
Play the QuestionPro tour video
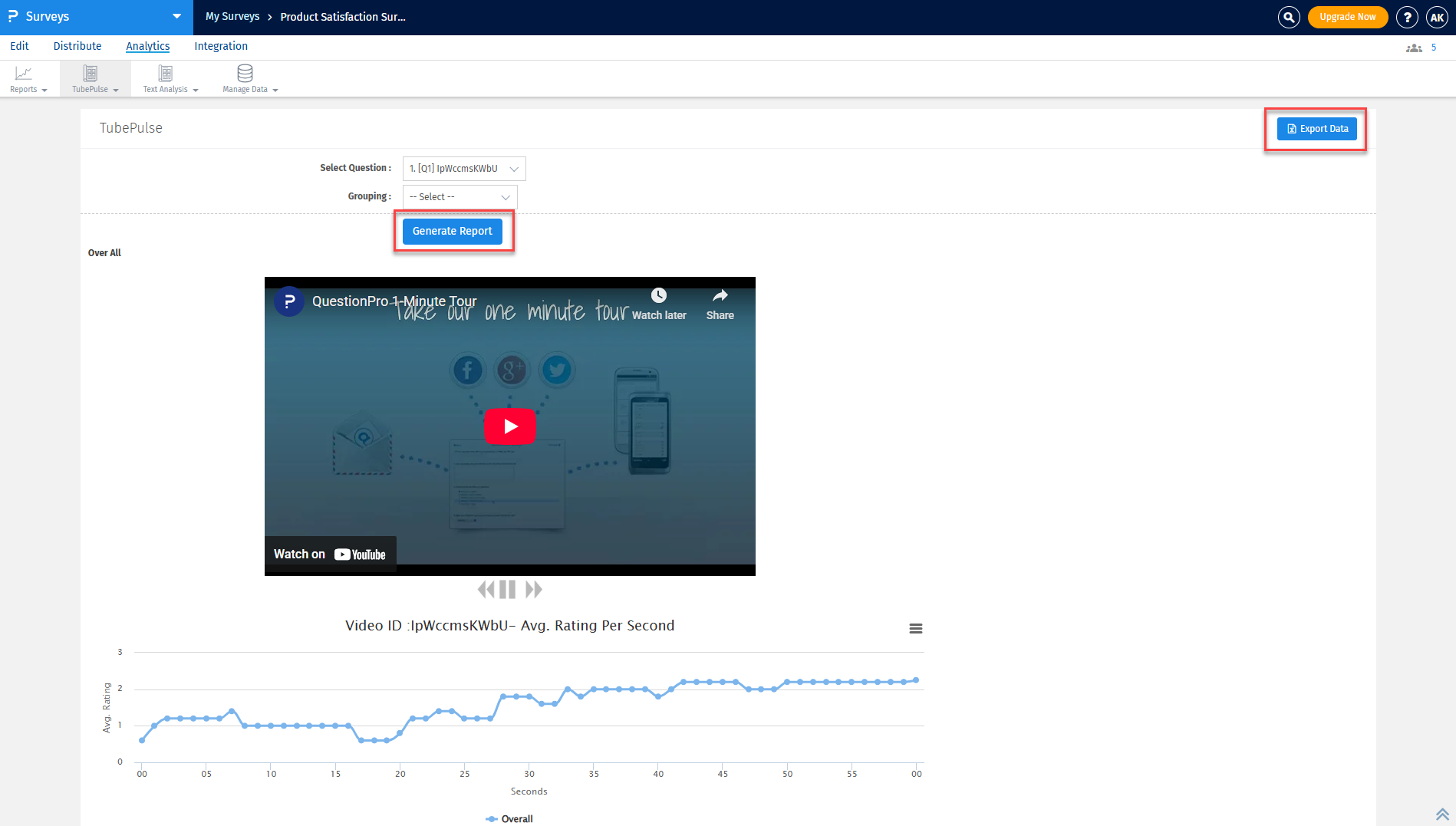click(510, 426)
